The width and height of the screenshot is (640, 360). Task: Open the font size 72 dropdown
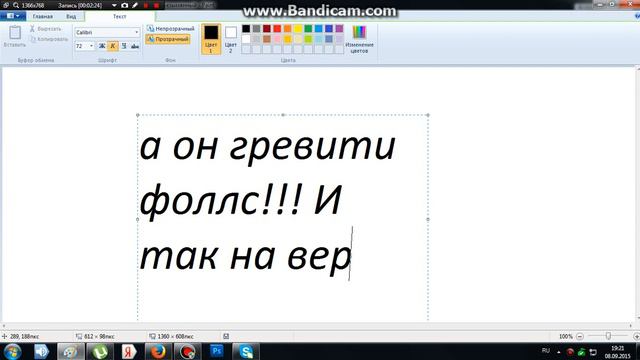tap(91, 46)
